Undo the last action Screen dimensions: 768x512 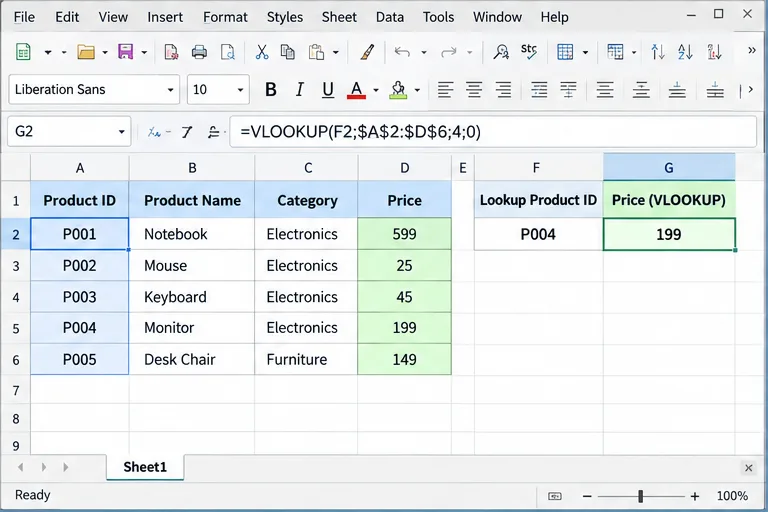click(x=402, y=51)
